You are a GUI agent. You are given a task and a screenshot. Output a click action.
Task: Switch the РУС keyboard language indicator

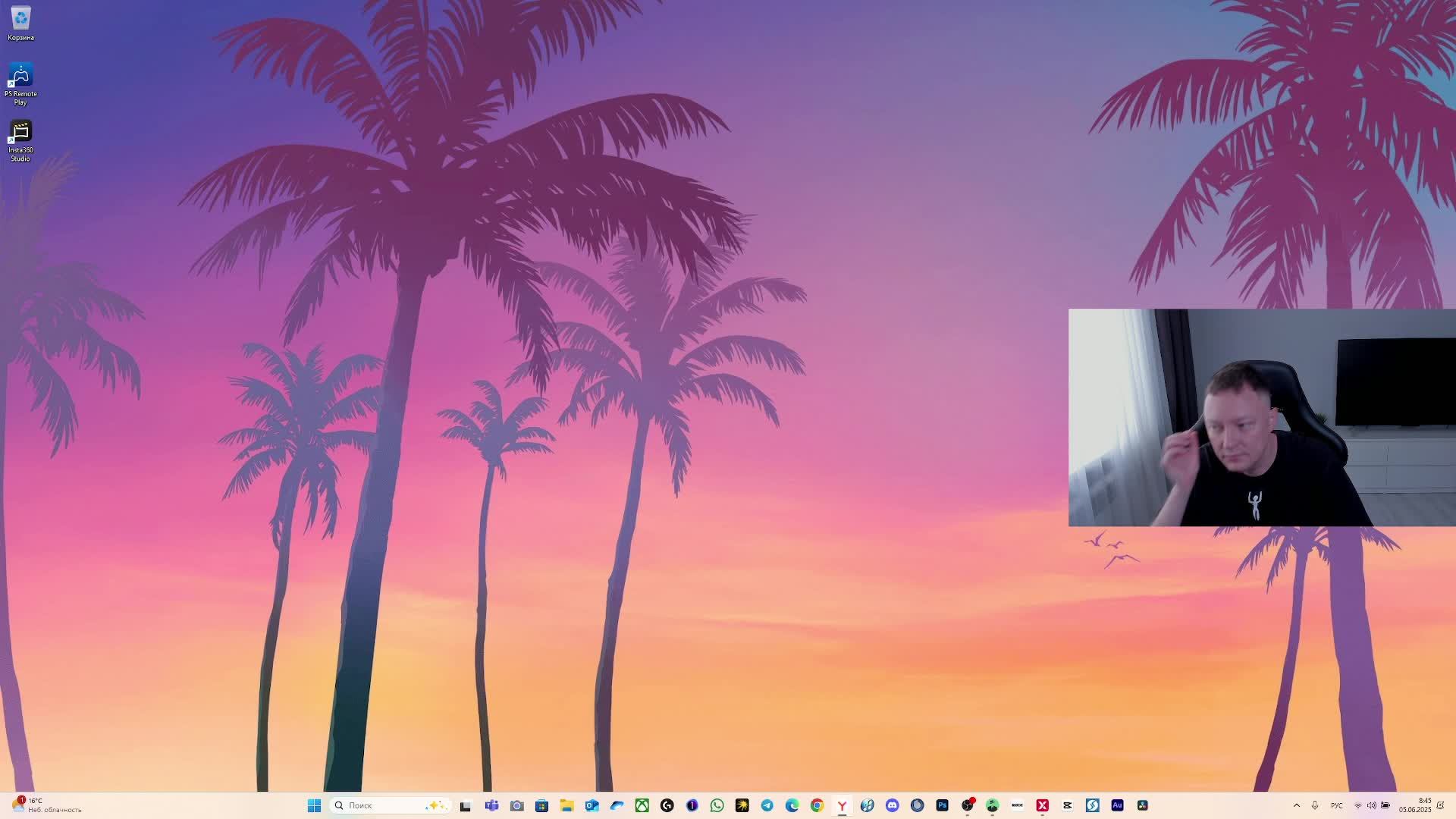pyautogui.click(x=1336, y=805)
